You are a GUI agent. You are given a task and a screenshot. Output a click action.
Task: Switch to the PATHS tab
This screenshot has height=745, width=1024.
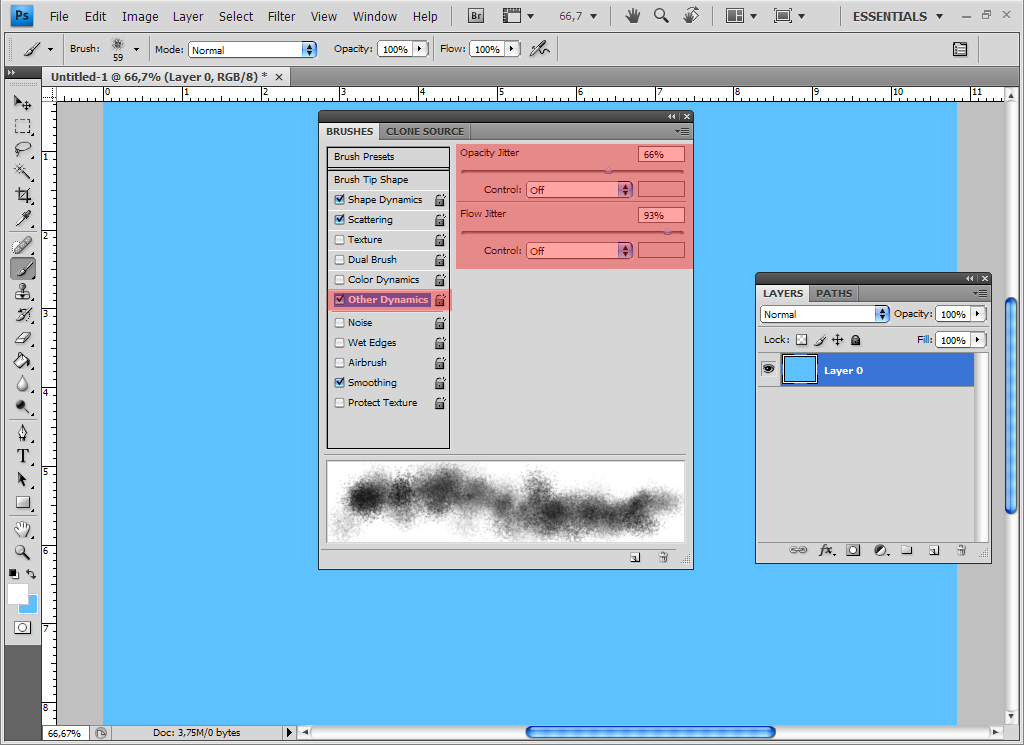click(x=834, y=294)
